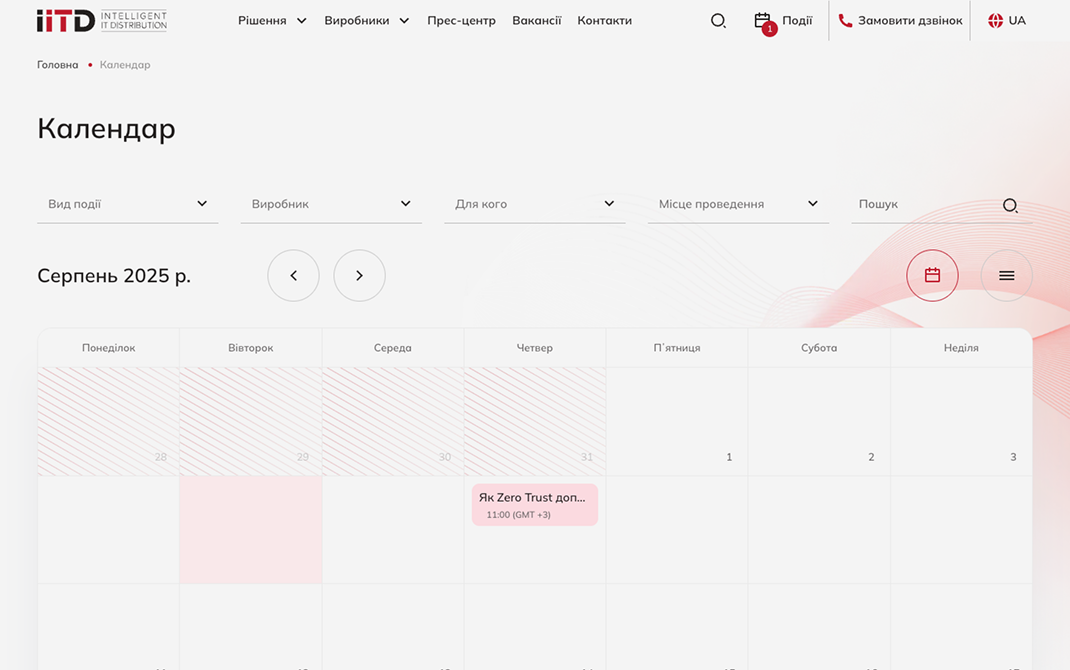The width and height of the screenshot is (1070, 670).
Task: Click the red phone icon for callback
Action: click(845, 21)
